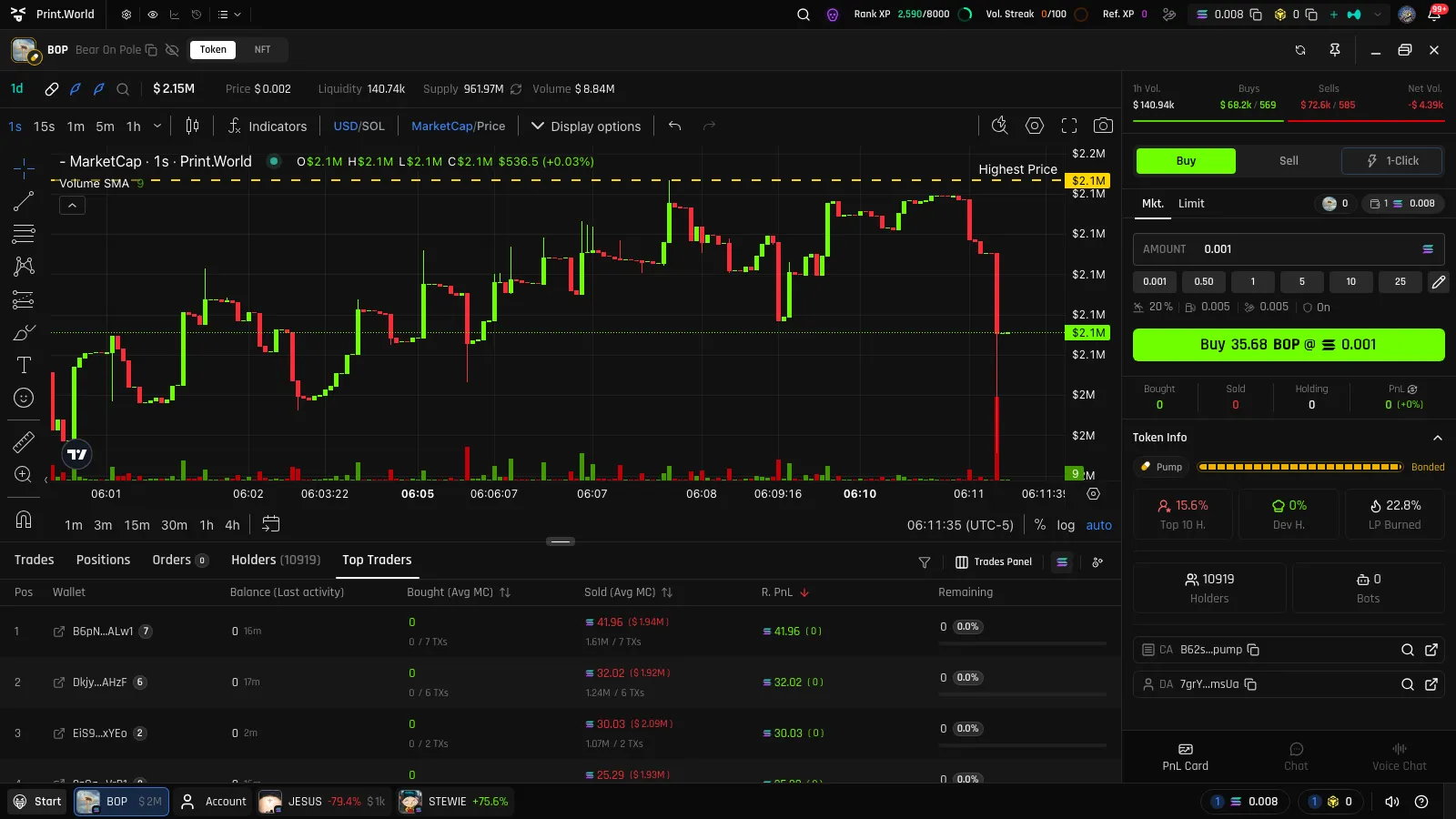
Task: Refresh the supply value
Action: (x=516, y=89)
